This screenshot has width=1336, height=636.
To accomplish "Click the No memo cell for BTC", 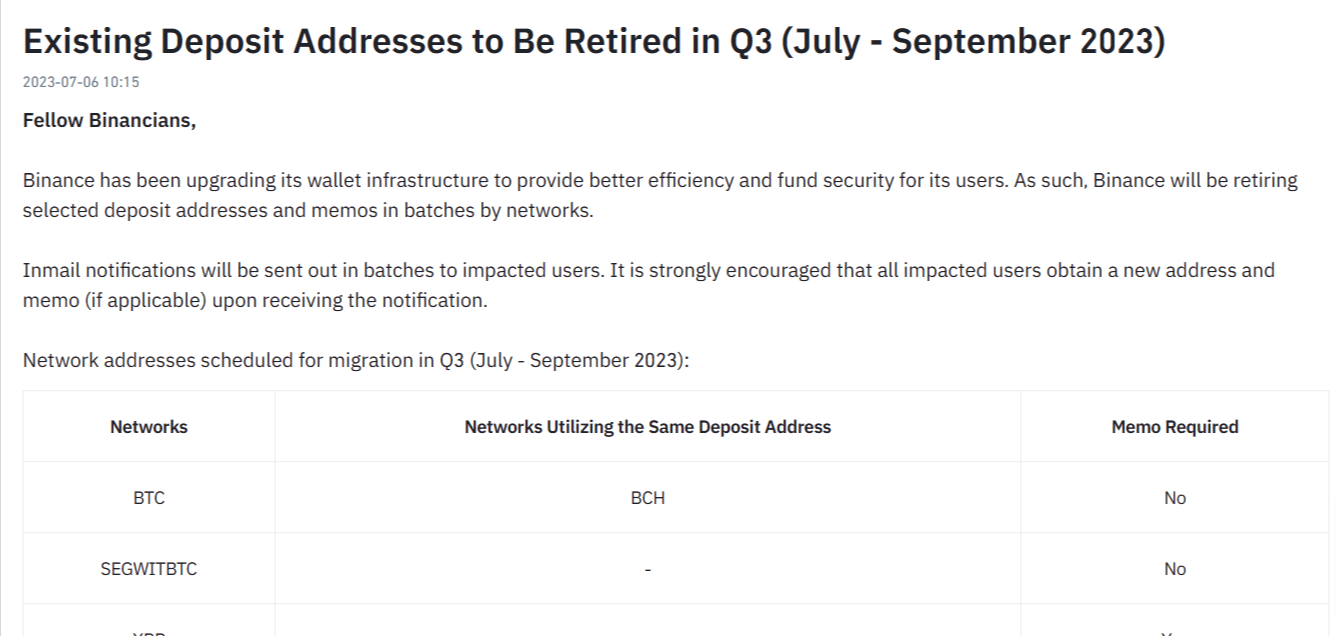I will (x=1175, y=498).
